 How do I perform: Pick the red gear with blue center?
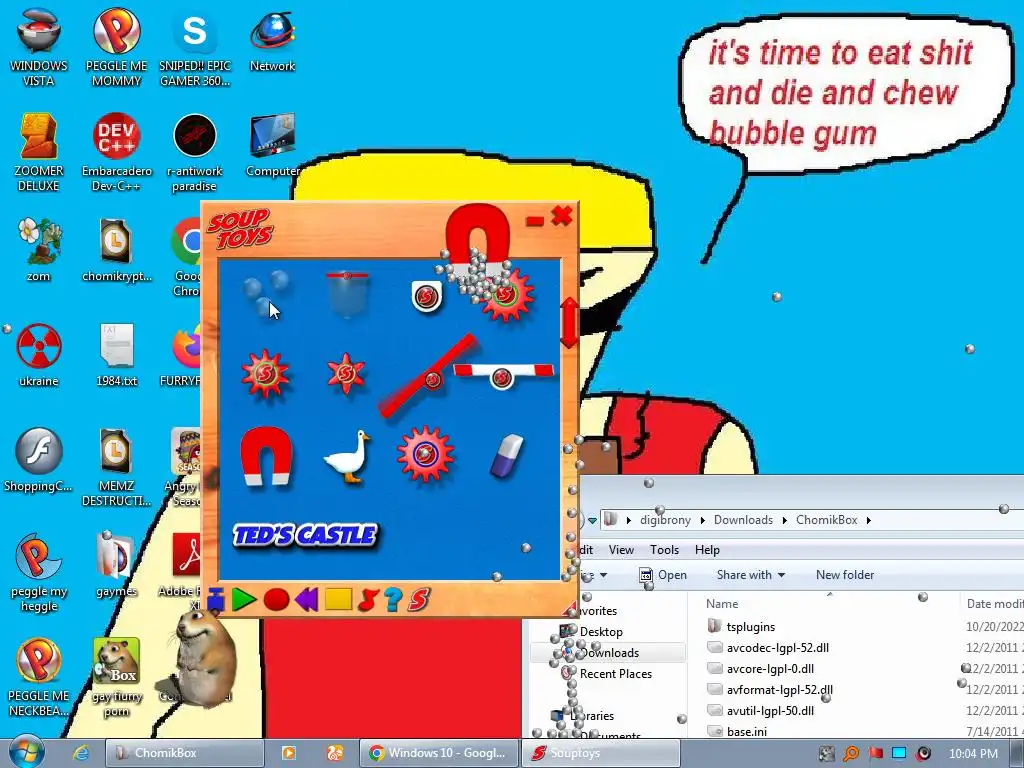click(425, 455)
